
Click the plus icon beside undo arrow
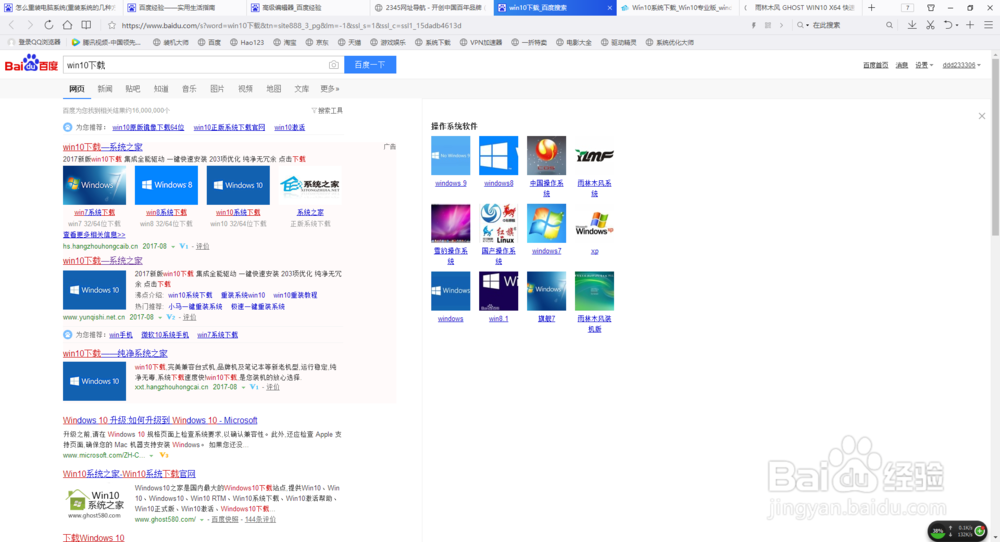(x=969, y=25)
